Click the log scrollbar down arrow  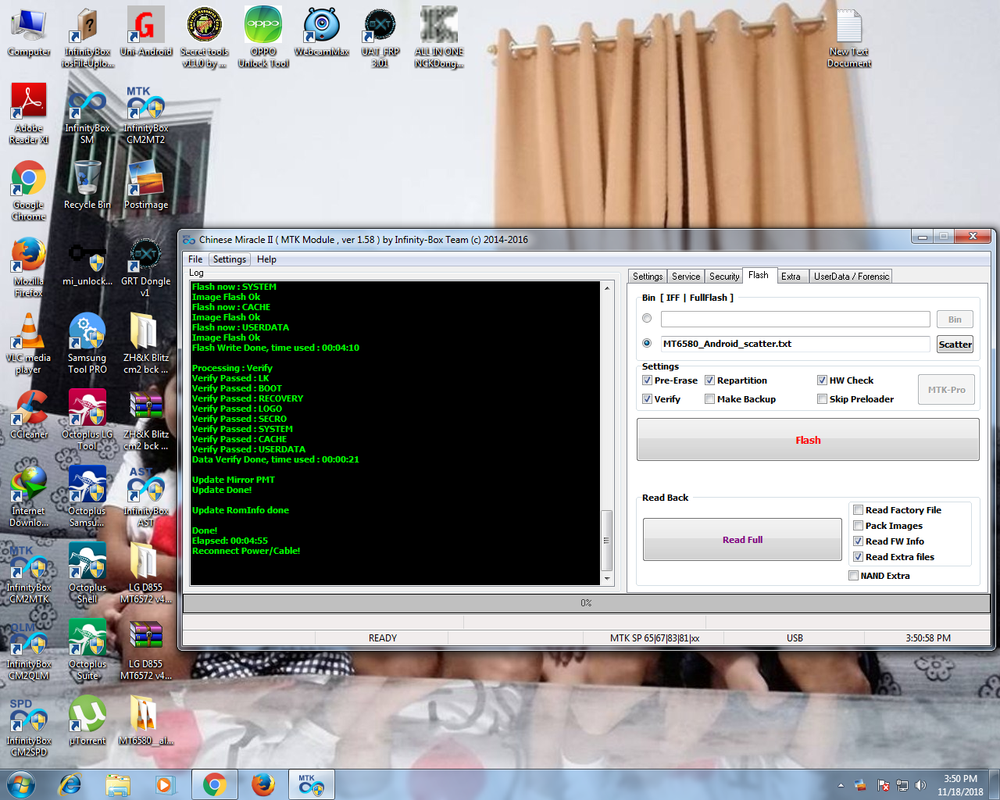tap(607, 579)
